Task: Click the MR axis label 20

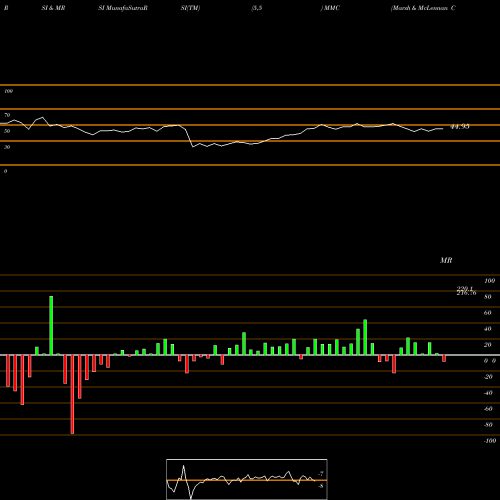Action: pos(488,345)
